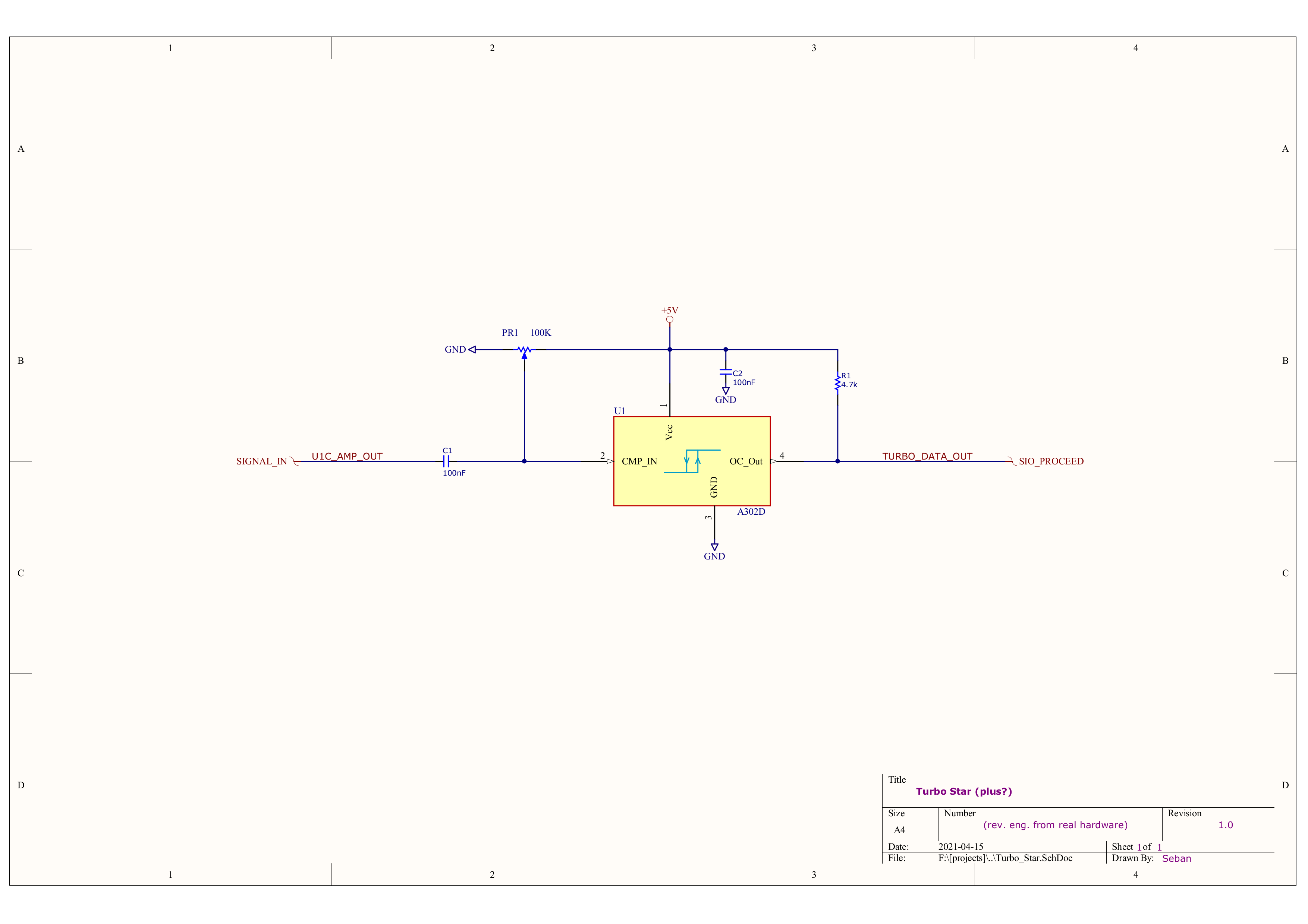The image size is (1308, 924).
Task: Click pin number 4 near OC_Out
Action: point(782,455)
